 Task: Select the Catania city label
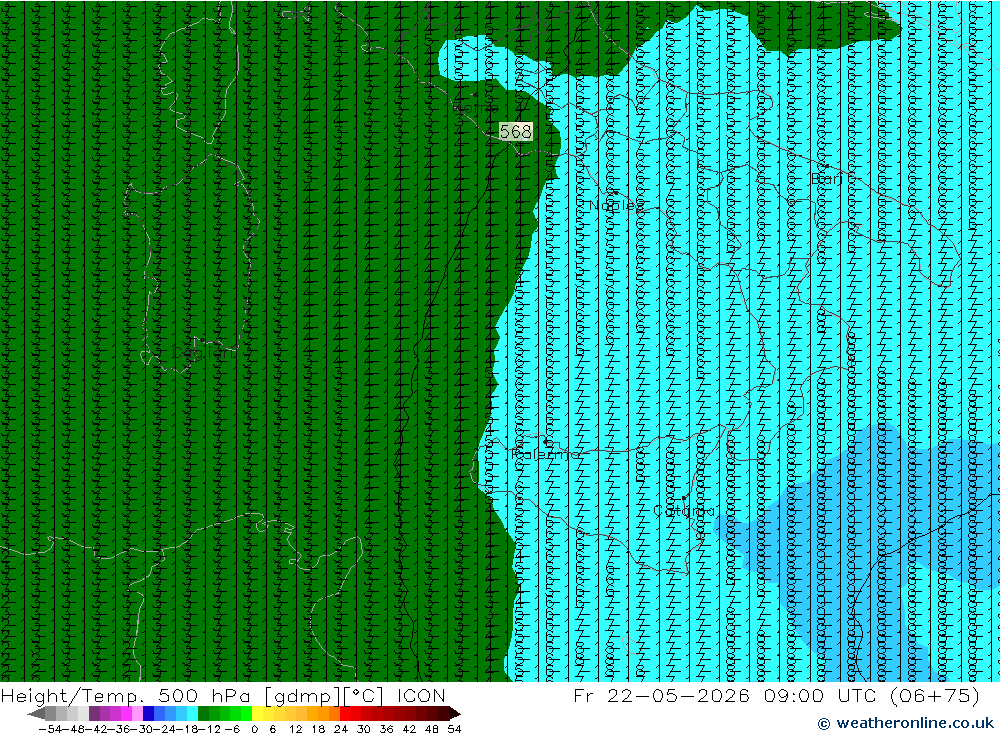684,511
